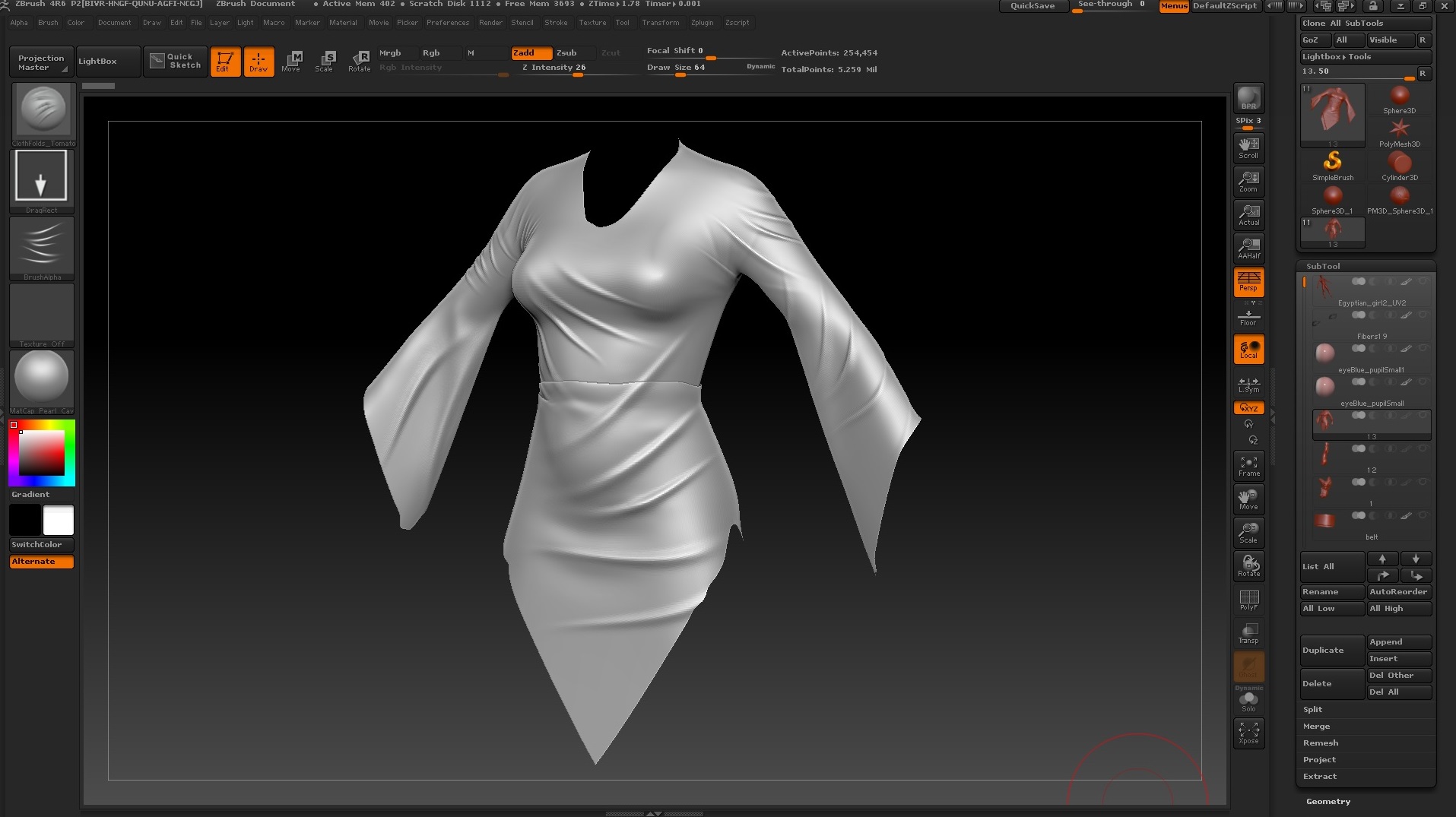Toggle Persp perspective mode

pos(1248,281)
